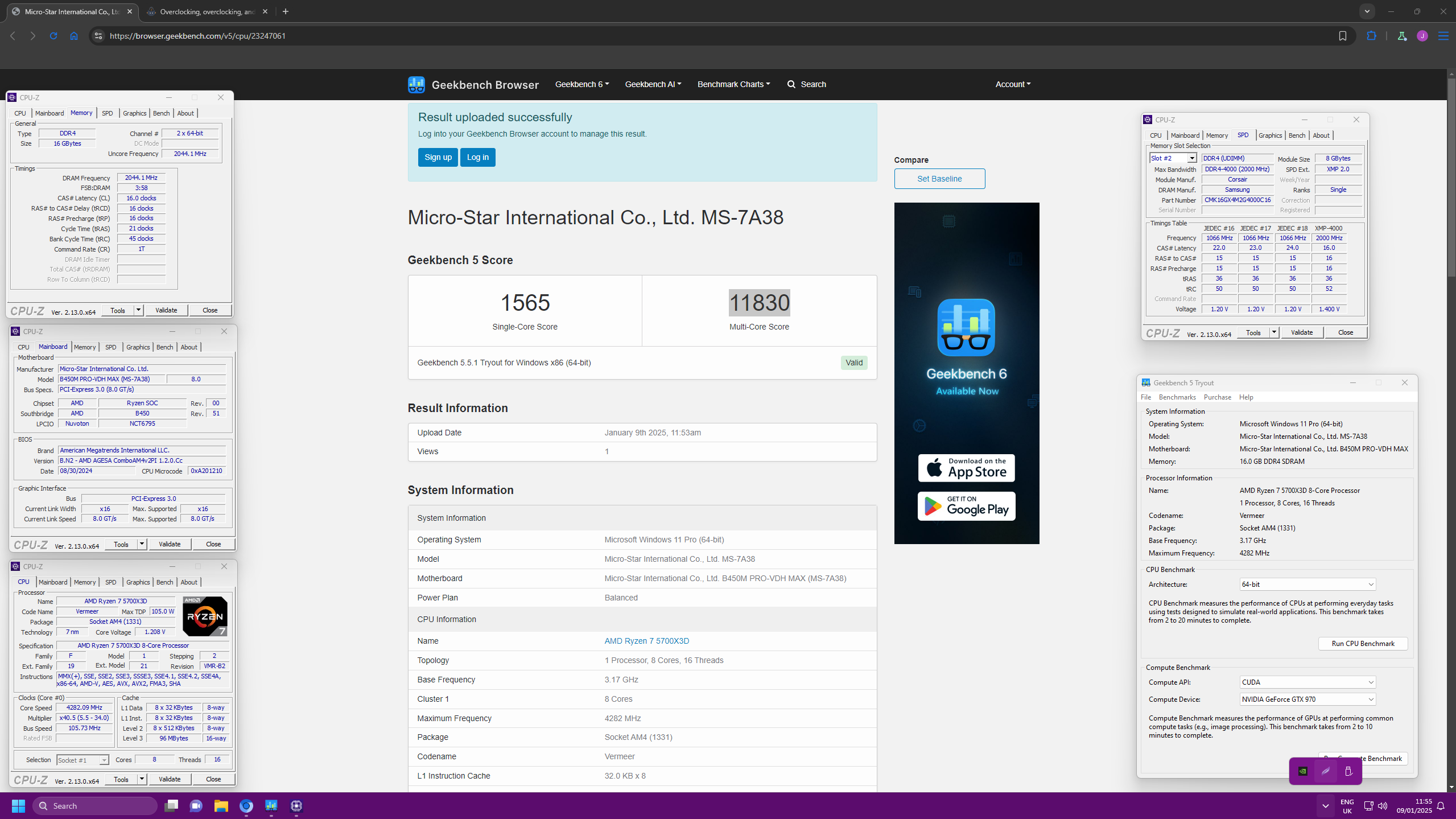Open the Purchase menu in Geekbench 5 Tryout
1456x819 pixels.
pyautogui.click(x=1217, y=397)
